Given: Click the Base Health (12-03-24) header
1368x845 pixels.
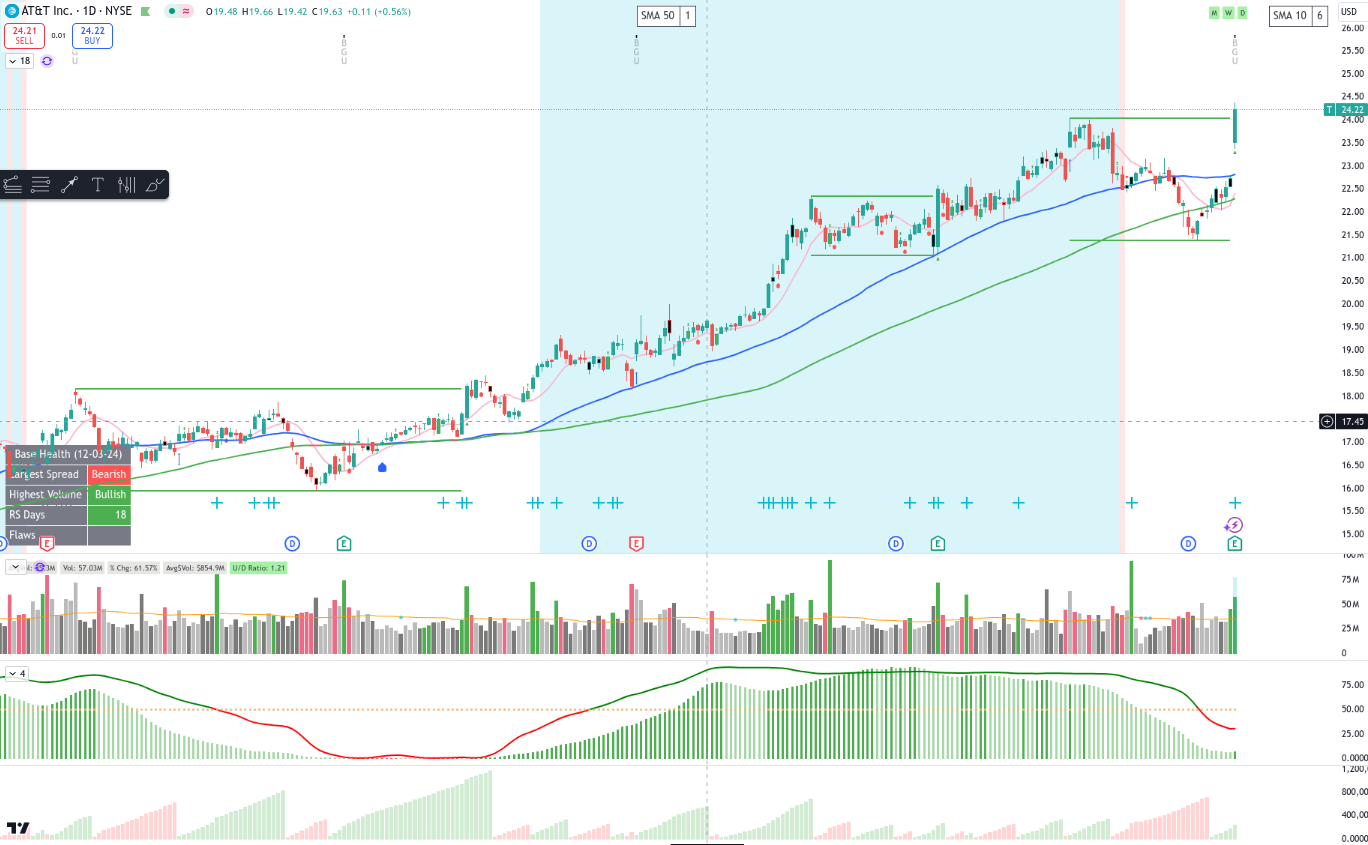Looking at the screenshot, I should [68, 454].
